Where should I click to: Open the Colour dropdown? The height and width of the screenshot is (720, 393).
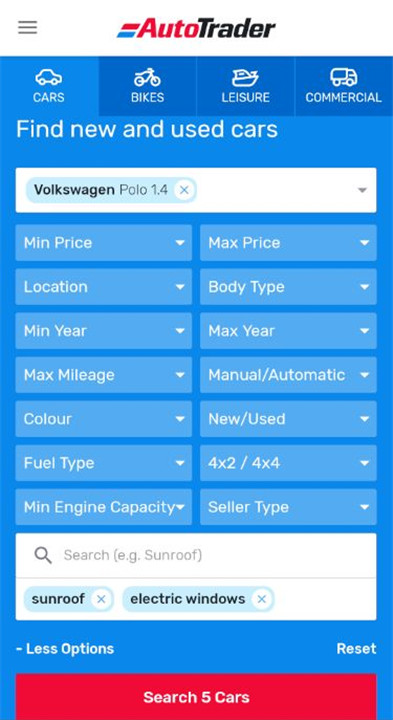tap(104, 419)
